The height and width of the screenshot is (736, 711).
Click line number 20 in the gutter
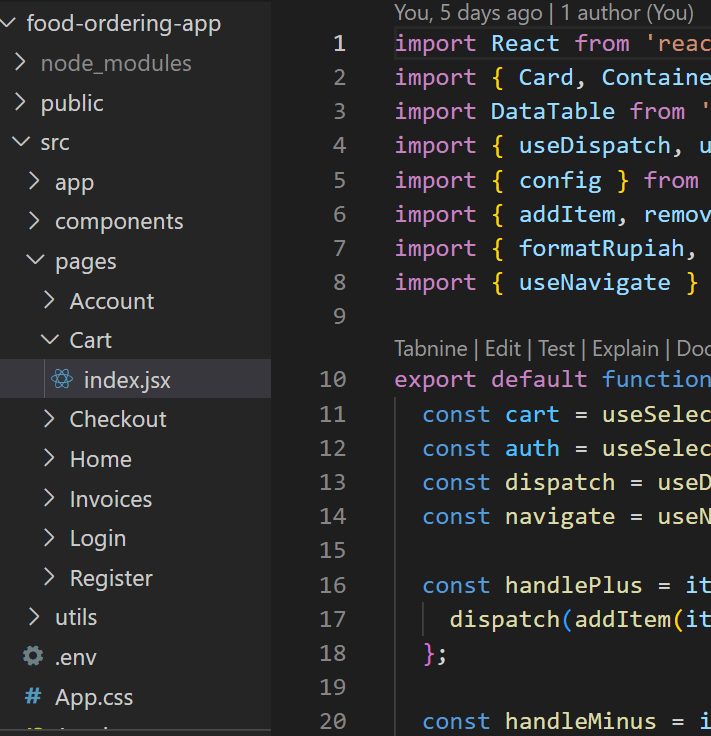pyautogui.click(x=333, y=721)
